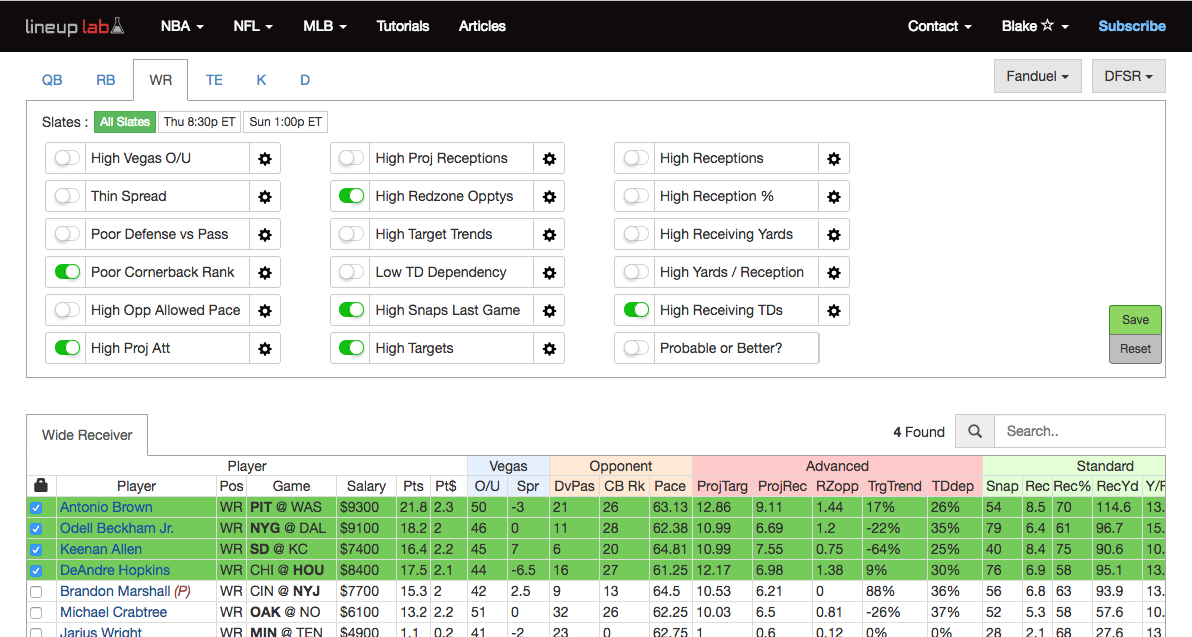Viewport: 1192px width, 637px height.
Task: Reset all filters with Reset button
Action: pos(1135,349)
